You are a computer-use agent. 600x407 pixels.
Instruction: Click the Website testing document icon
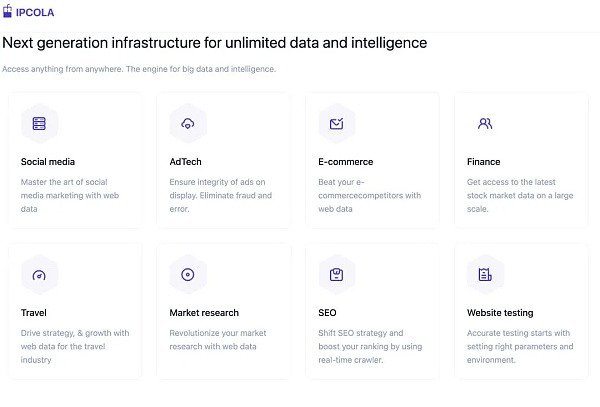click(485, 275)
